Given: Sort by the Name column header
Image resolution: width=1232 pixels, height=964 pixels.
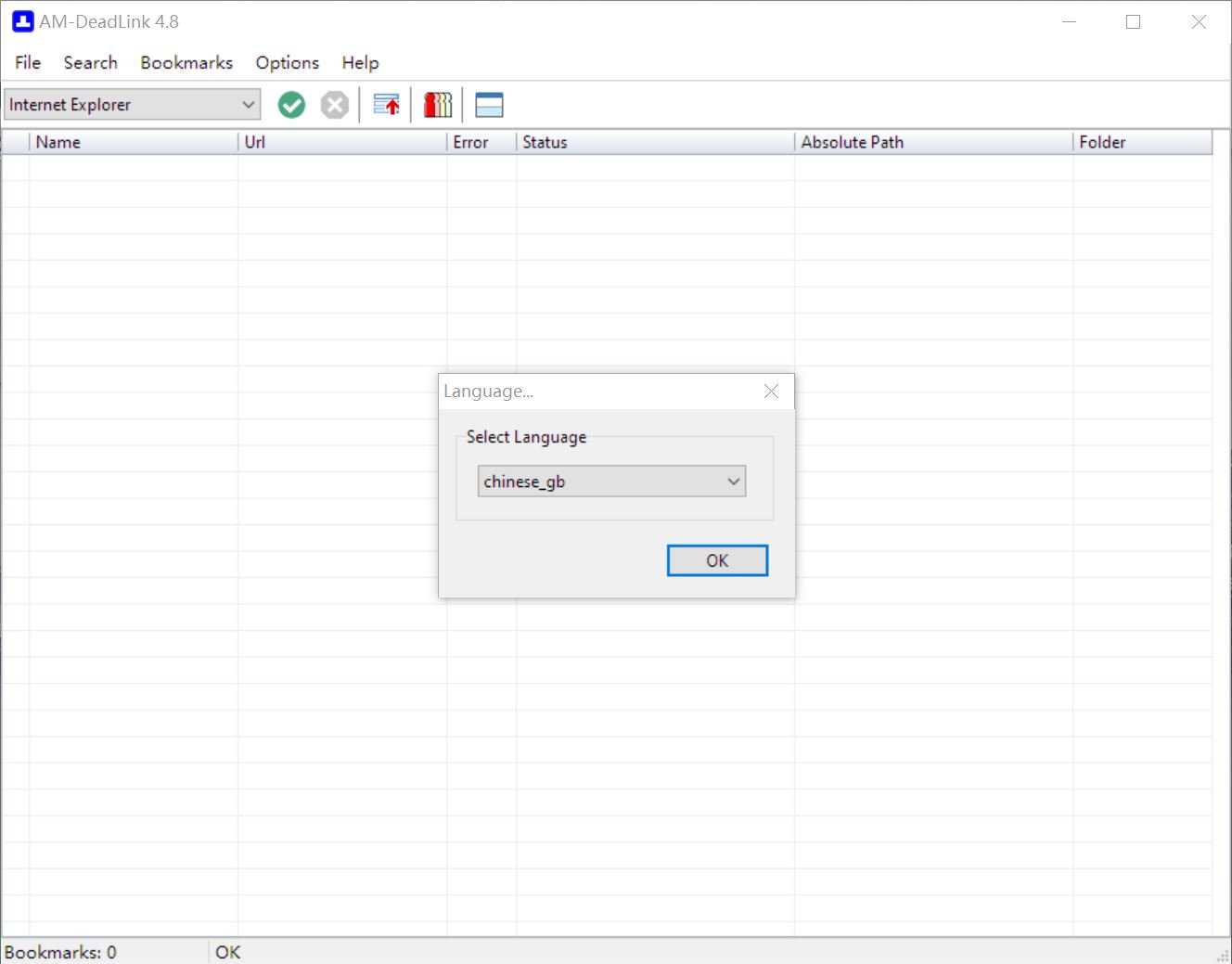Looking at the screenshot, I should 133,142.
